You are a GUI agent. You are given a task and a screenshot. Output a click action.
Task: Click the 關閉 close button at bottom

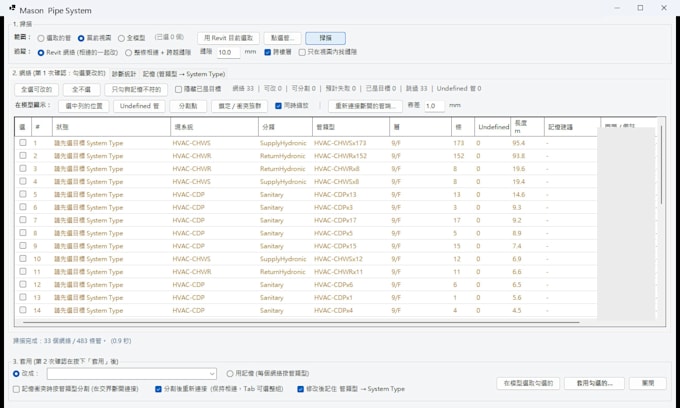pyautogui.click(x=648, y=383)
